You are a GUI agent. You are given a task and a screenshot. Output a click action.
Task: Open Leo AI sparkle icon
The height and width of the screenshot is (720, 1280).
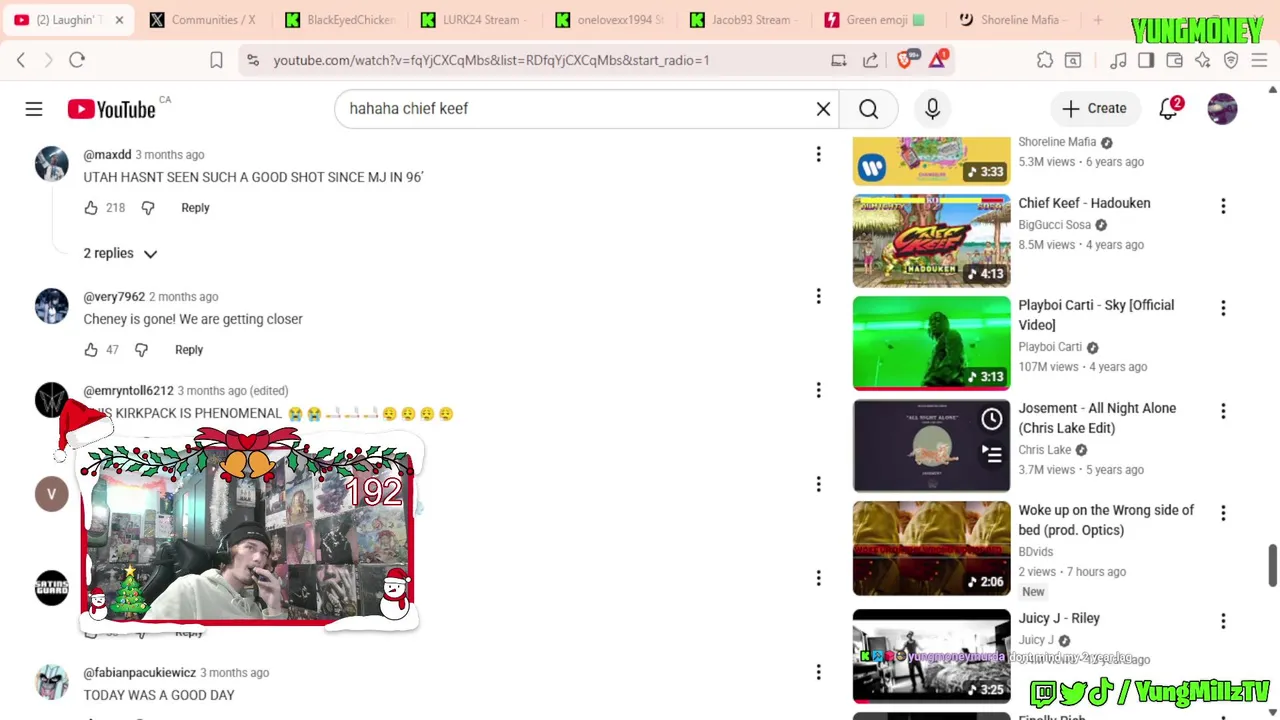pos(1203,60)
